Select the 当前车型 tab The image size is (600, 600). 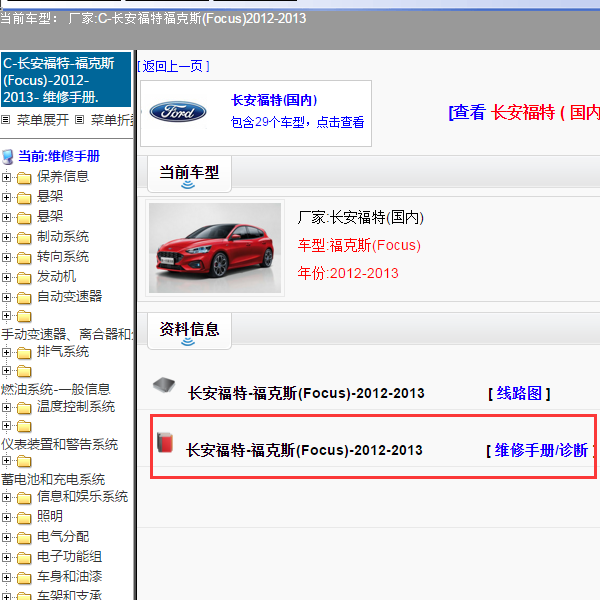(x=189, y=174)
